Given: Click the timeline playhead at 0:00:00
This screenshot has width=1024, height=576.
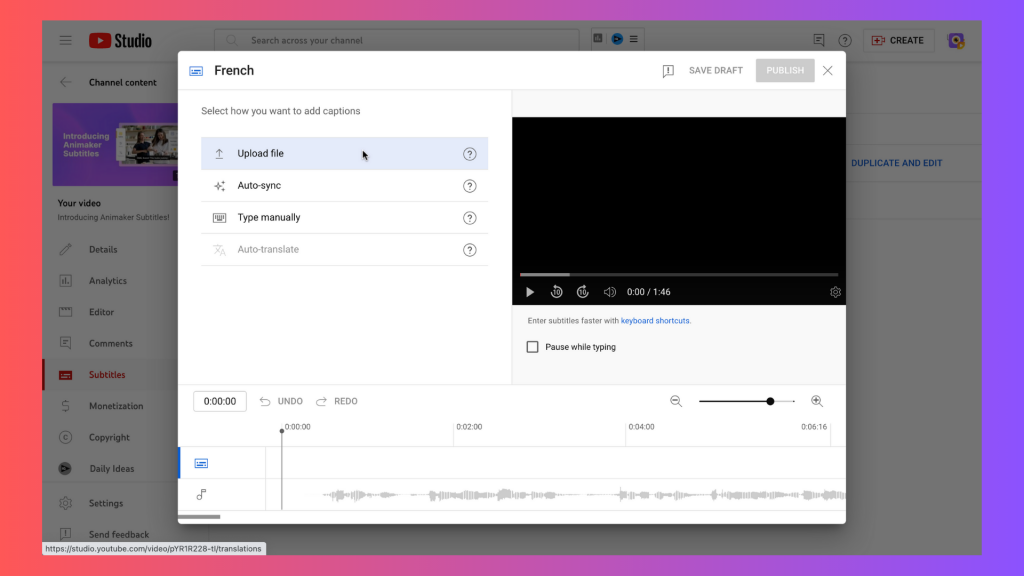Looking at the screenshot, I should point(281,431).
